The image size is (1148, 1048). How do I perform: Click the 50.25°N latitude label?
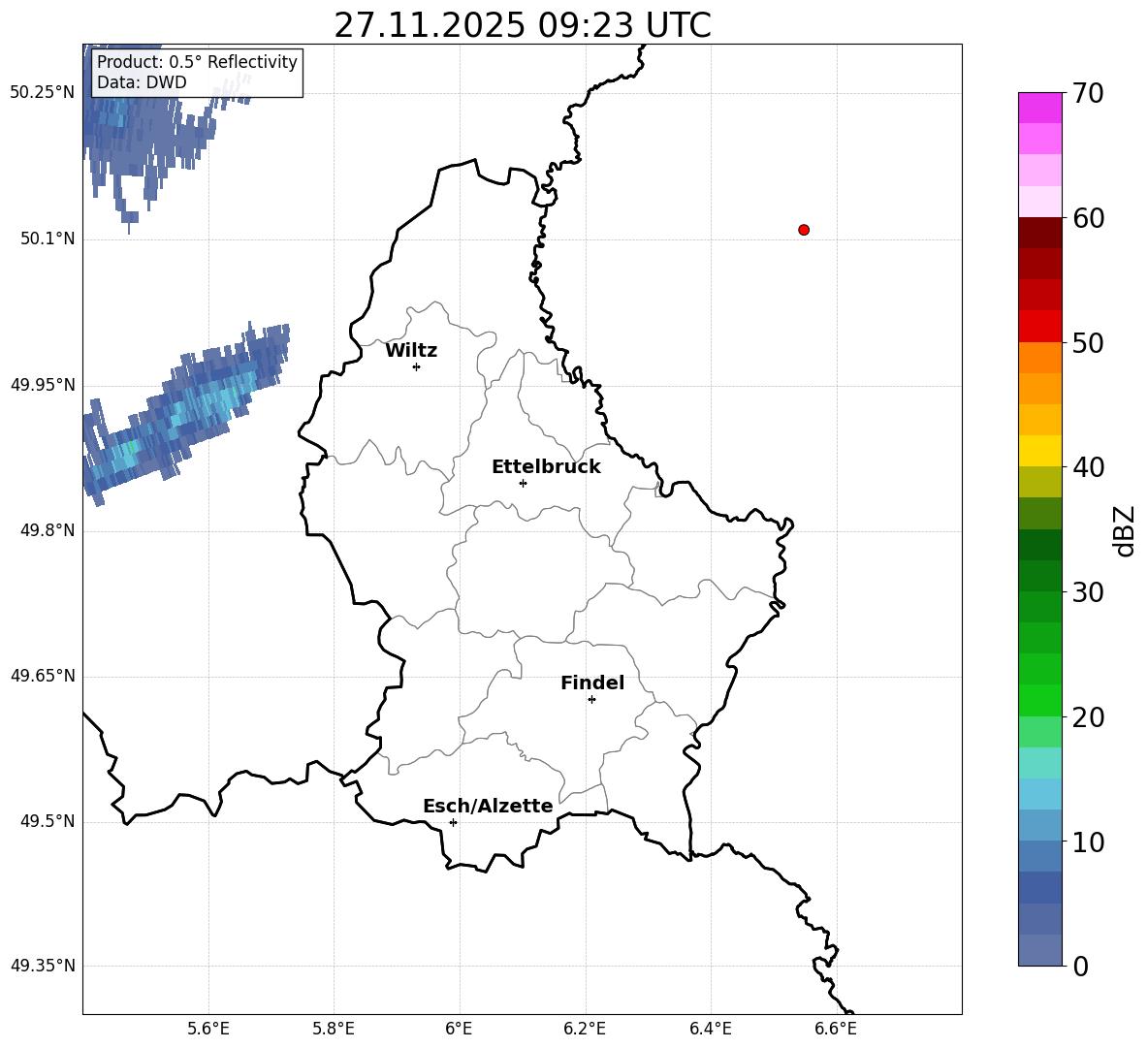pos(43,93)
